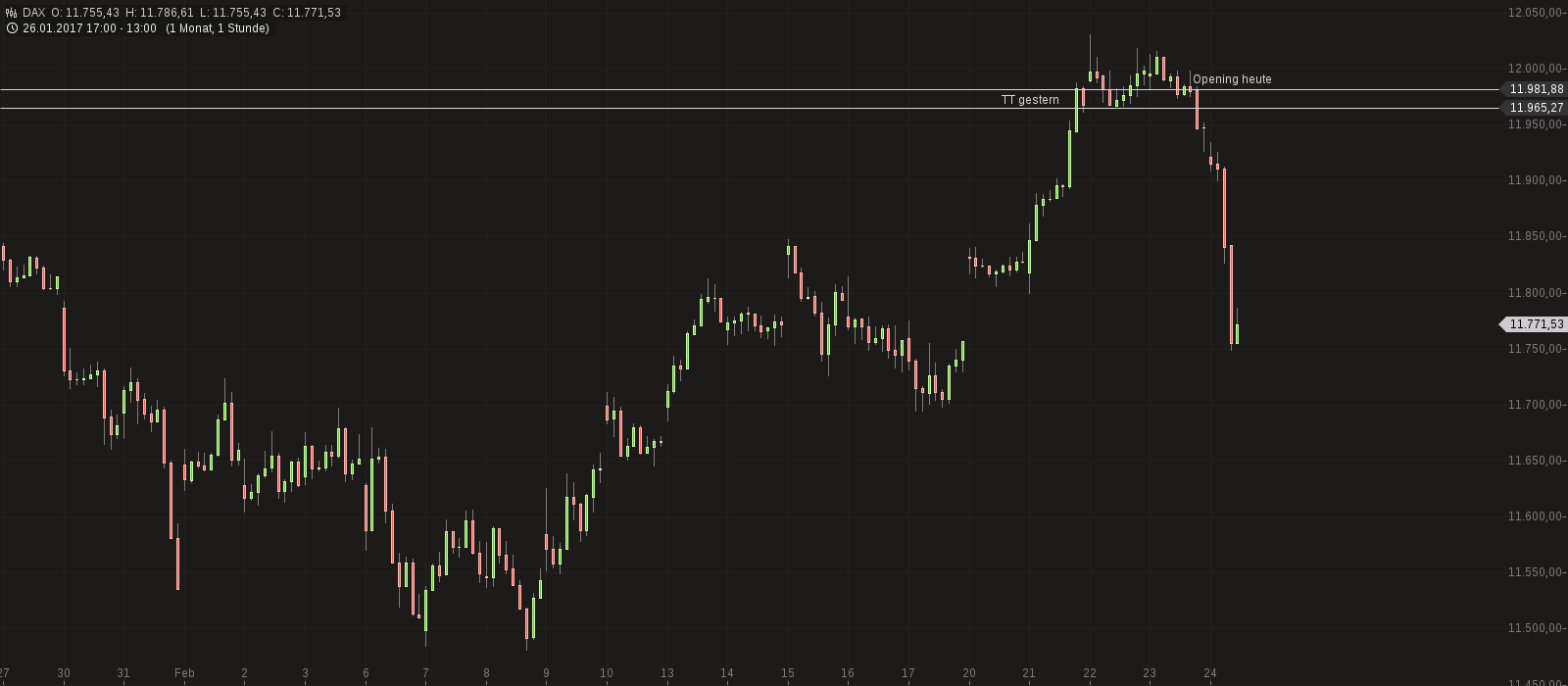Image resolution: width=1568 pixels, height=686 pixels.
Task: Open the "1 Monat, 1 Stunde" timeframe selector
Action: click(218, 28)
